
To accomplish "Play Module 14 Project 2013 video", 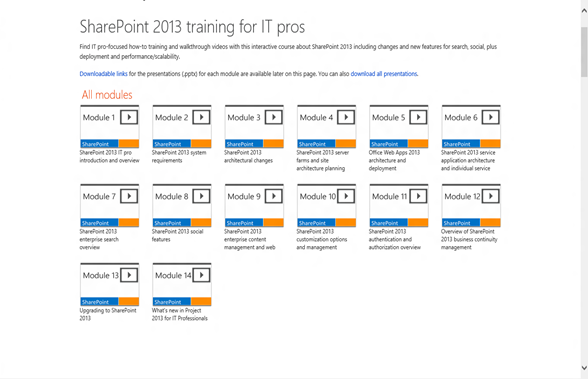I will tap(201, 275).
